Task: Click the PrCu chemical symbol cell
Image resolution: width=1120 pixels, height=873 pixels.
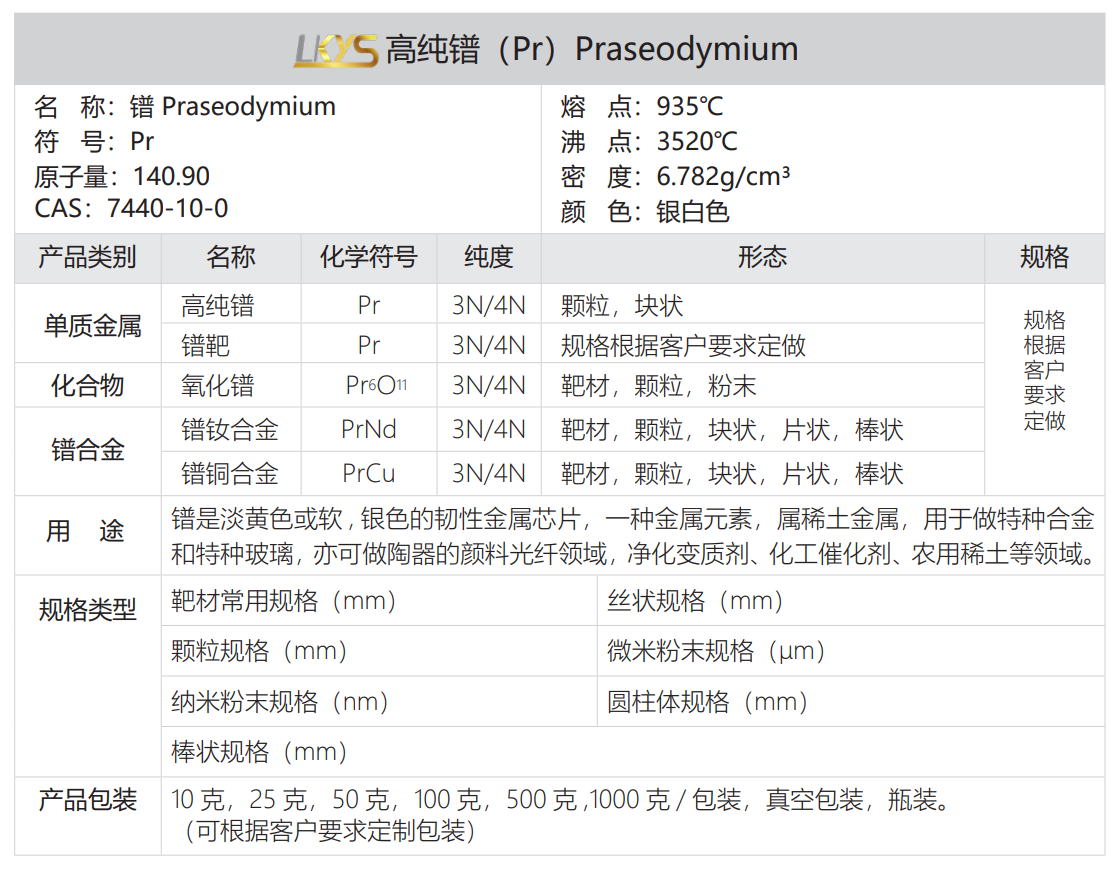Action: coord(368,473)
